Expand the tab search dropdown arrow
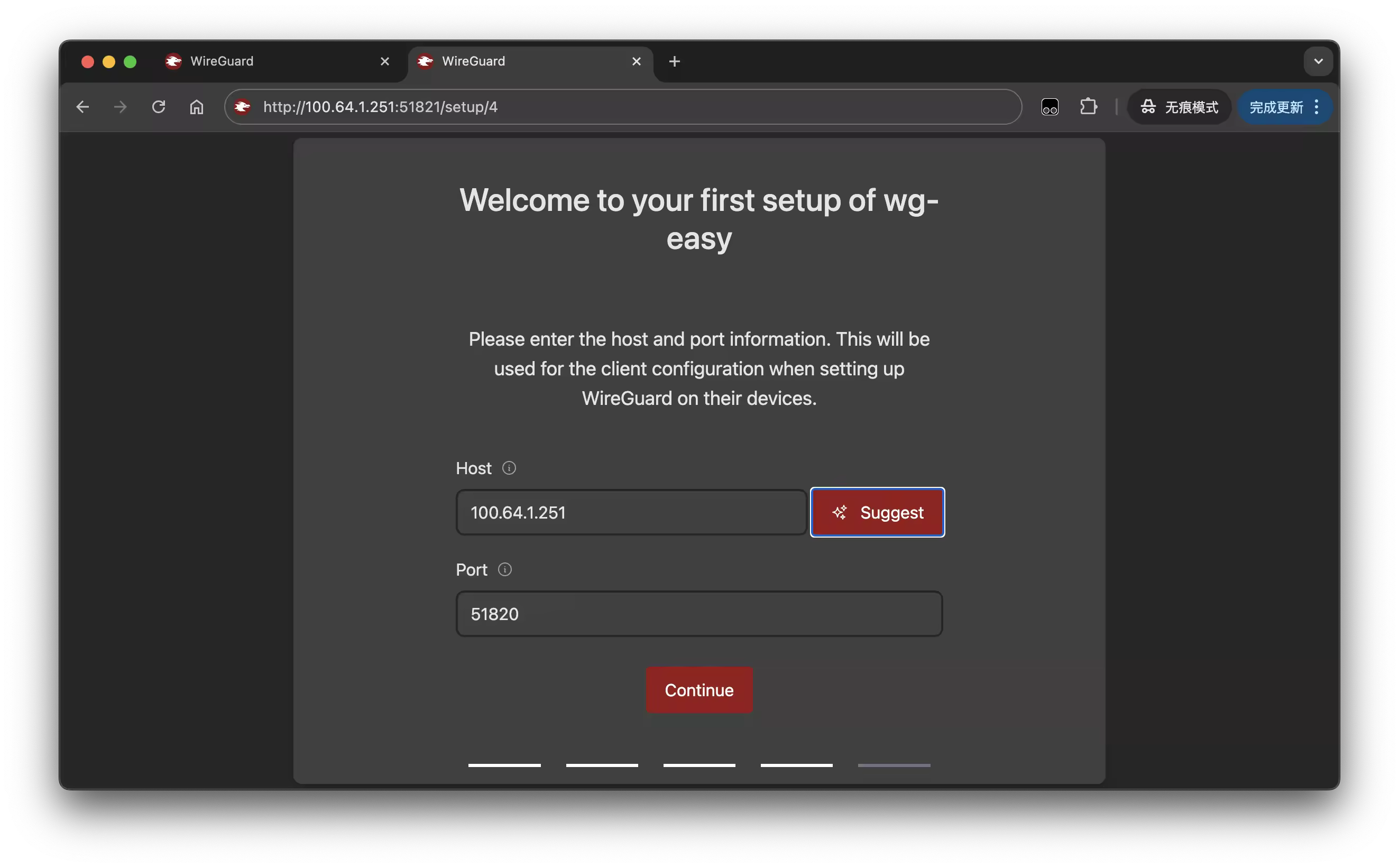The image size is (1399, 868). click(1318, 61)
